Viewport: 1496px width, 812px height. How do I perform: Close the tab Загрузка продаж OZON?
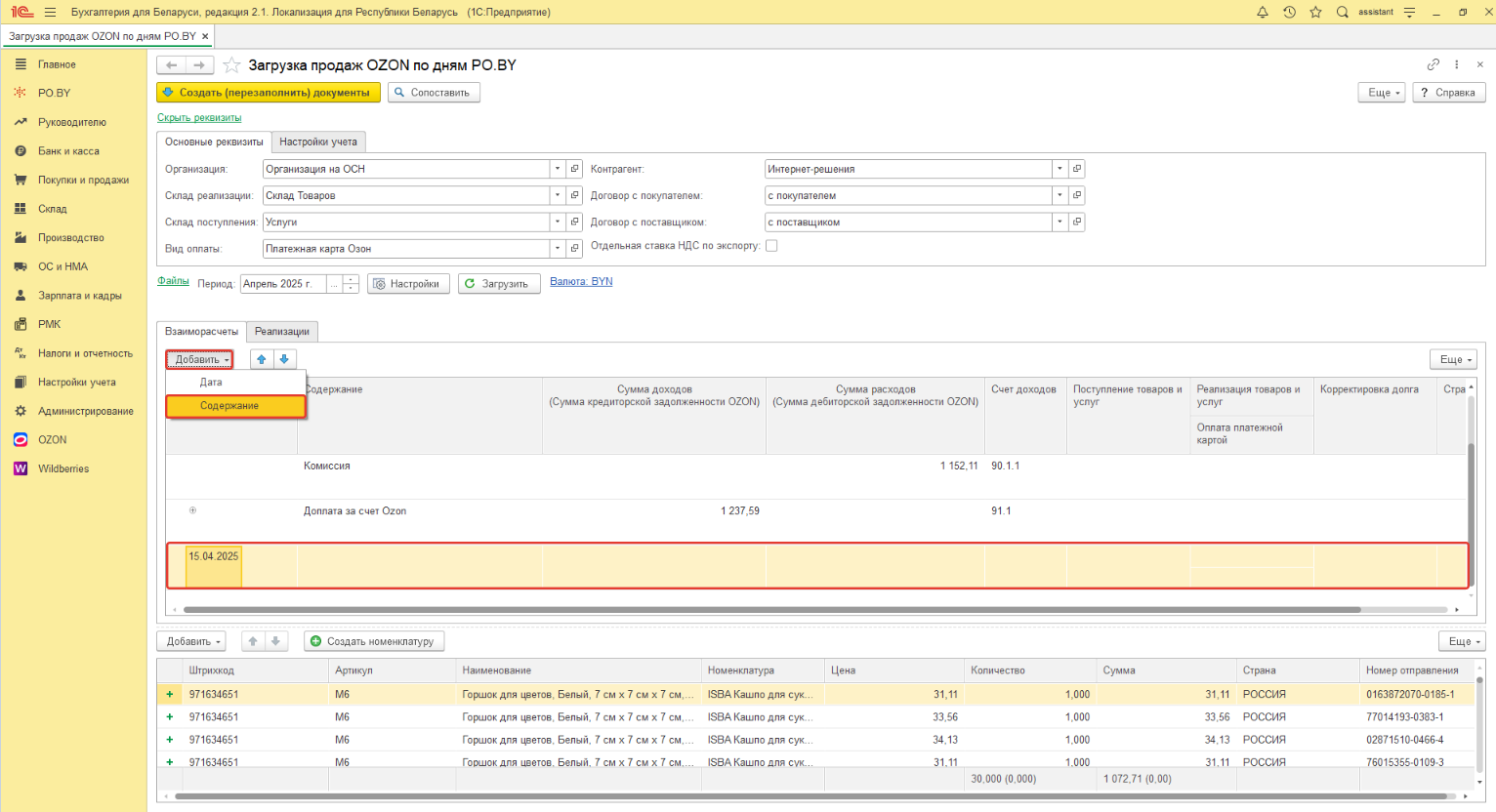[x=205, y=36]
